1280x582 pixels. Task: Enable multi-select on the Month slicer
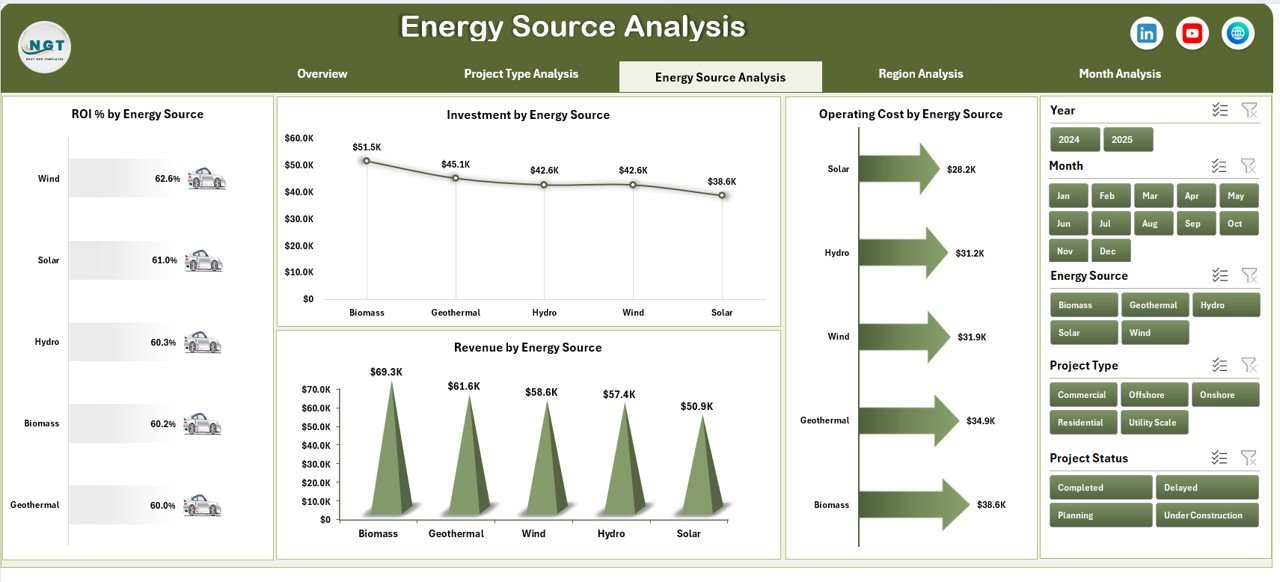[1218, 164]
